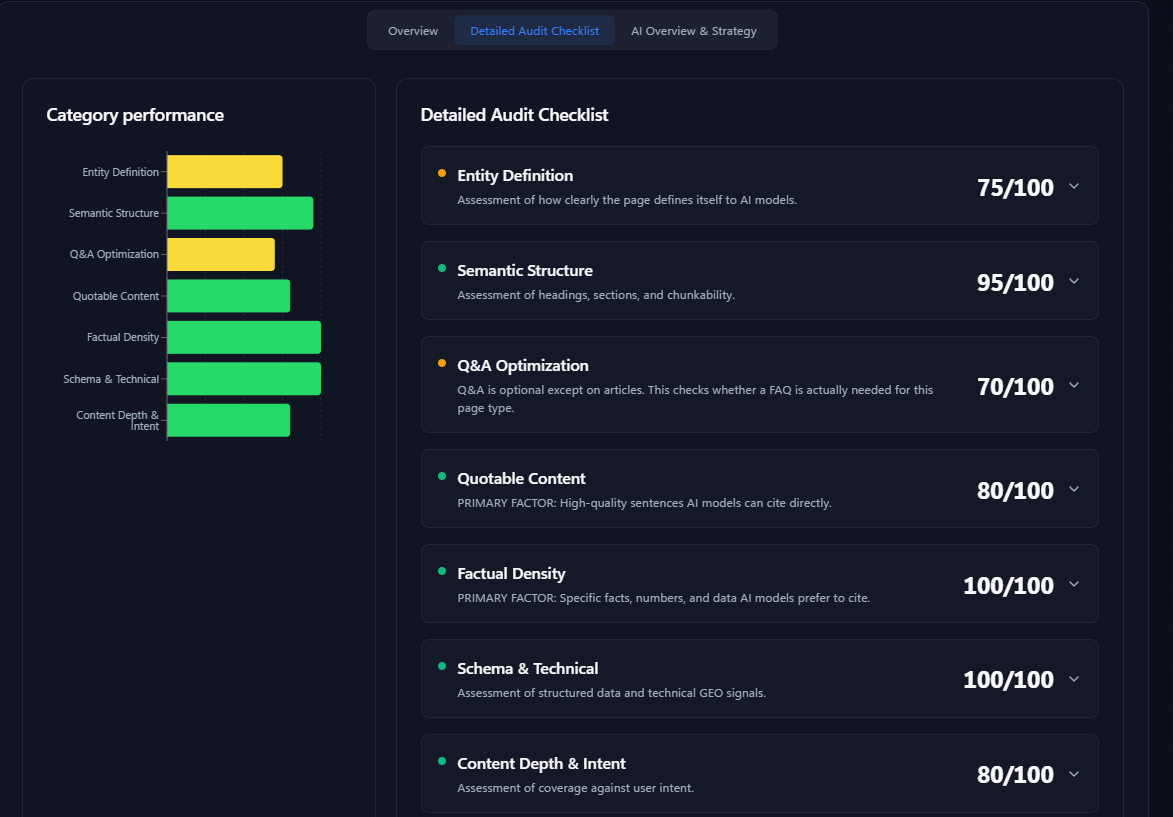Click the description about specific facts and numbers
Image resolution: width=1173 pixels, height=817 pixels.
[x=664, y=598]
